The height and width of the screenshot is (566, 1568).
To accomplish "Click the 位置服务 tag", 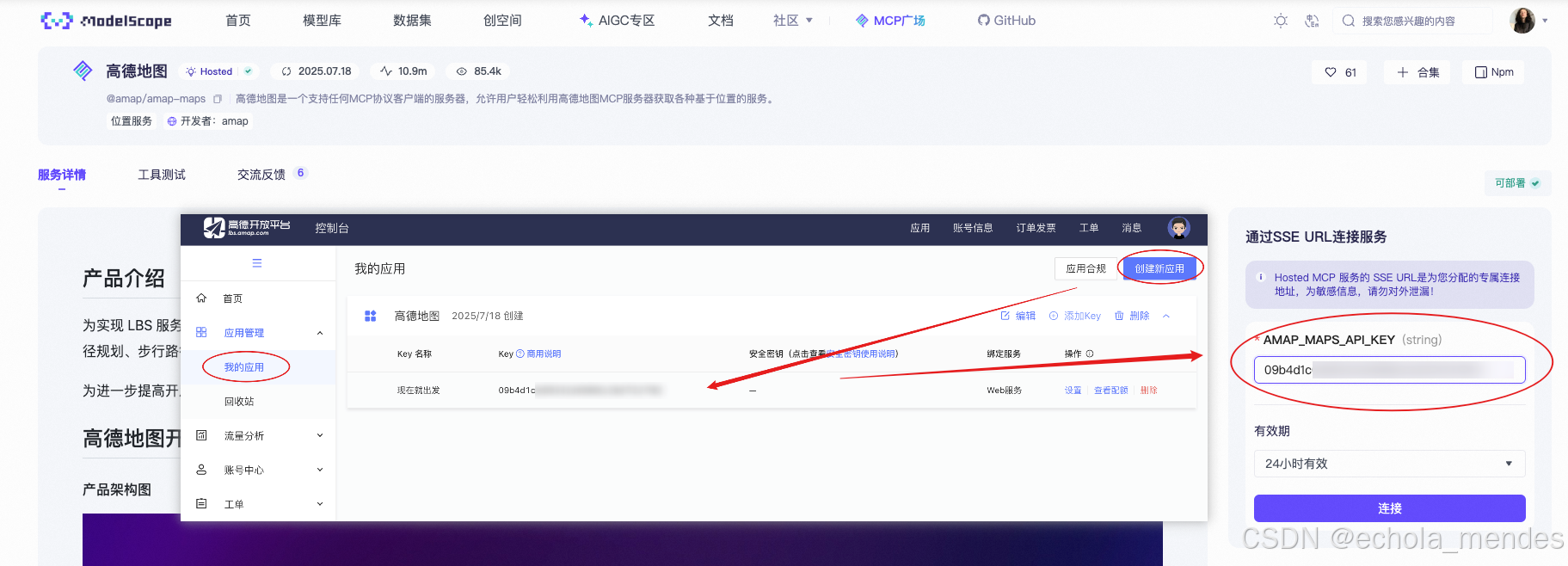I will (x=132, y=121).
